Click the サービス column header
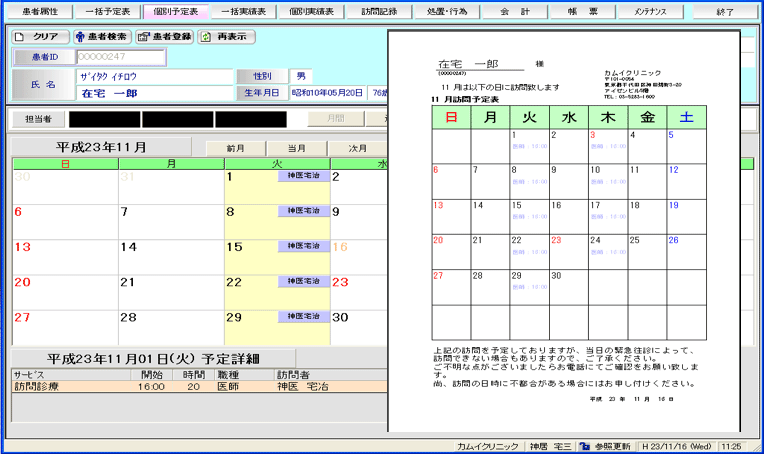 coord(71,375)
